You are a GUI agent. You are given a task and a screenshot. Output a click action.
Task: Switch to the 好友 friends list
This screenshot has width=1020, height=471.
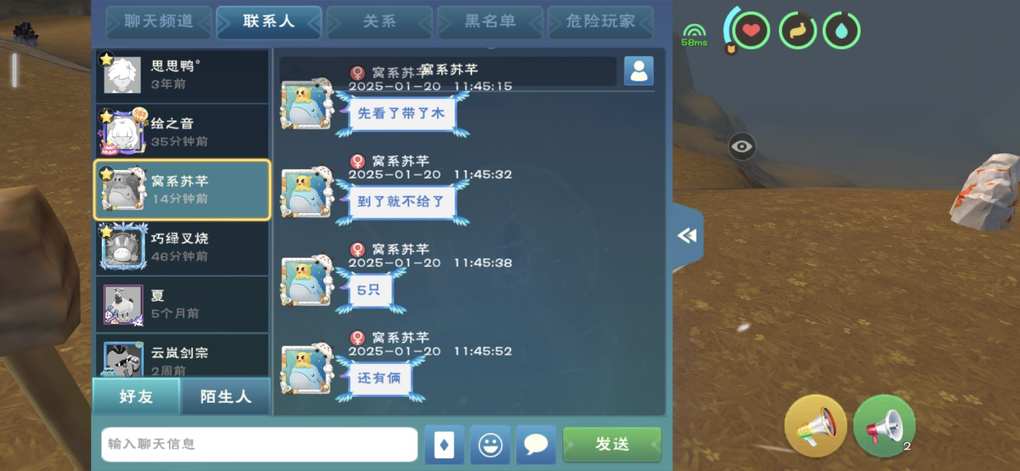[x=136, y=396]
